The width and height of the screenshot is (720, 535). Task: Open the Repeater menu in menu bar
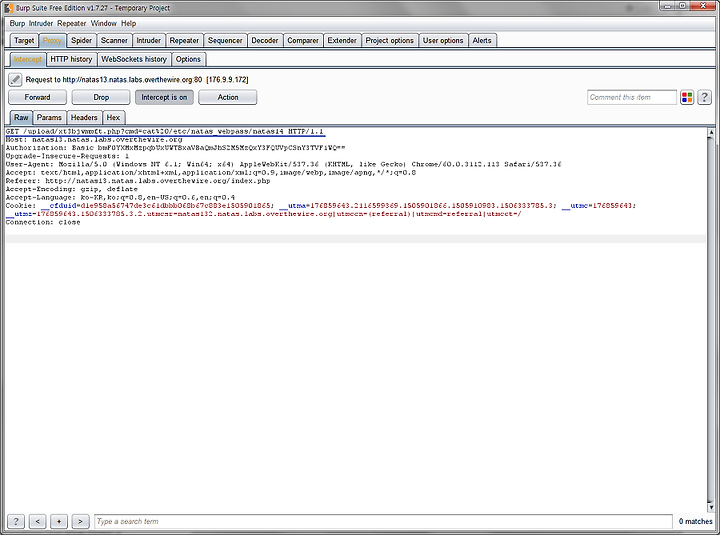pos(72,23)
